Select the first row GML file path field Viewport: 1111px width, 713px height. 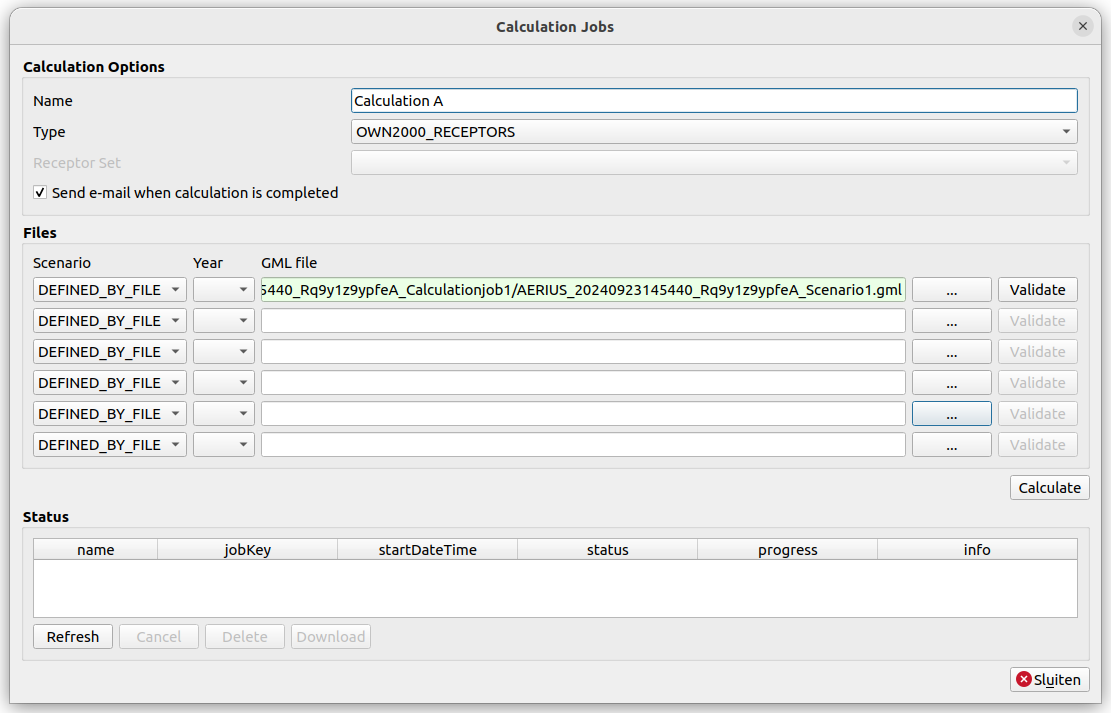583,290
